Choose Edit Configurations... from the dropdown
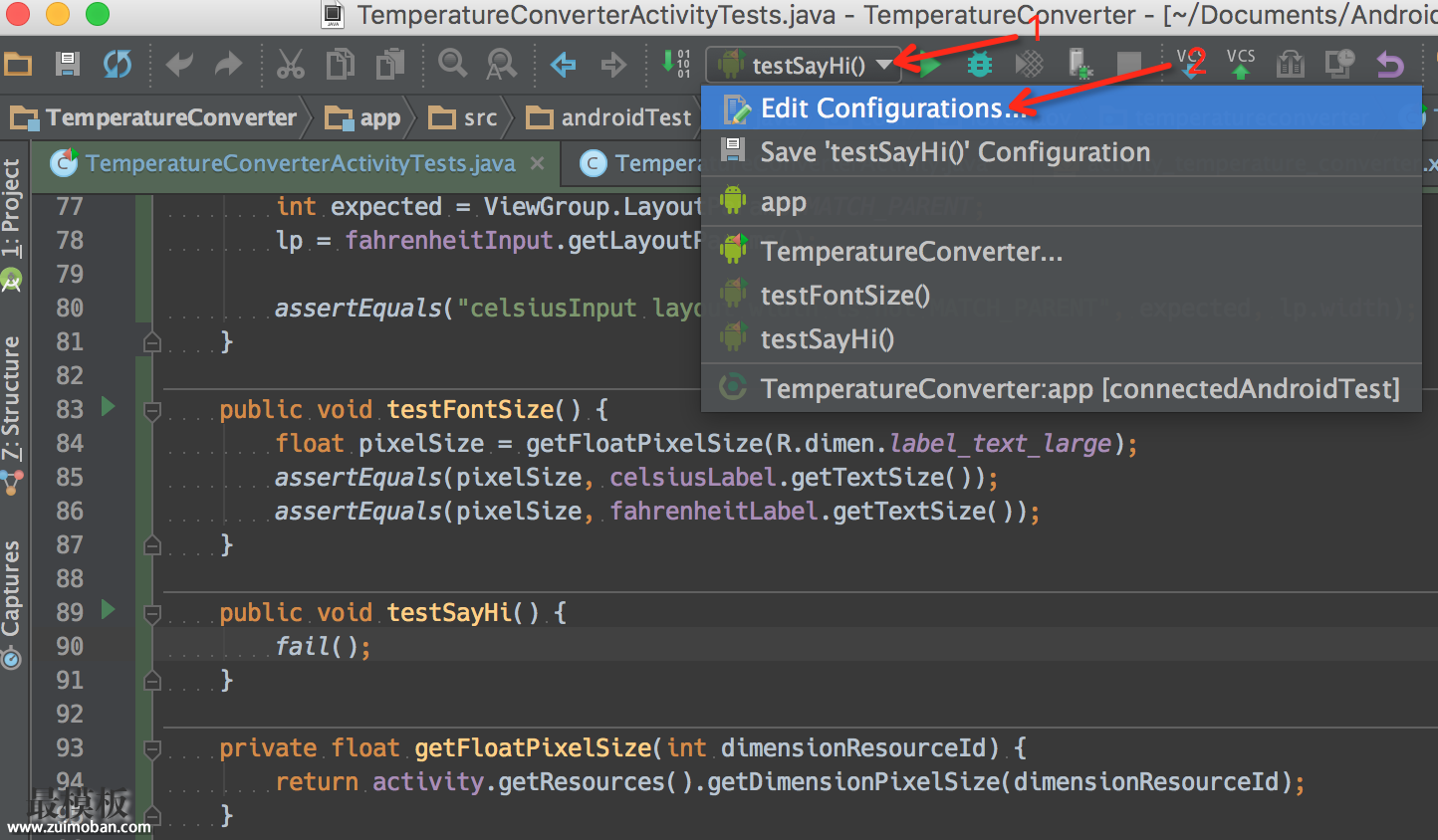 click(x=1062, y=107)
